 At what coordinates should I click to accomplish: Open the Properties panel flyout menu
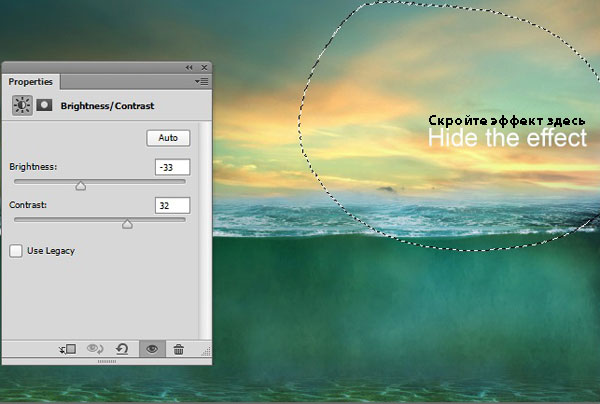point(202,81)
